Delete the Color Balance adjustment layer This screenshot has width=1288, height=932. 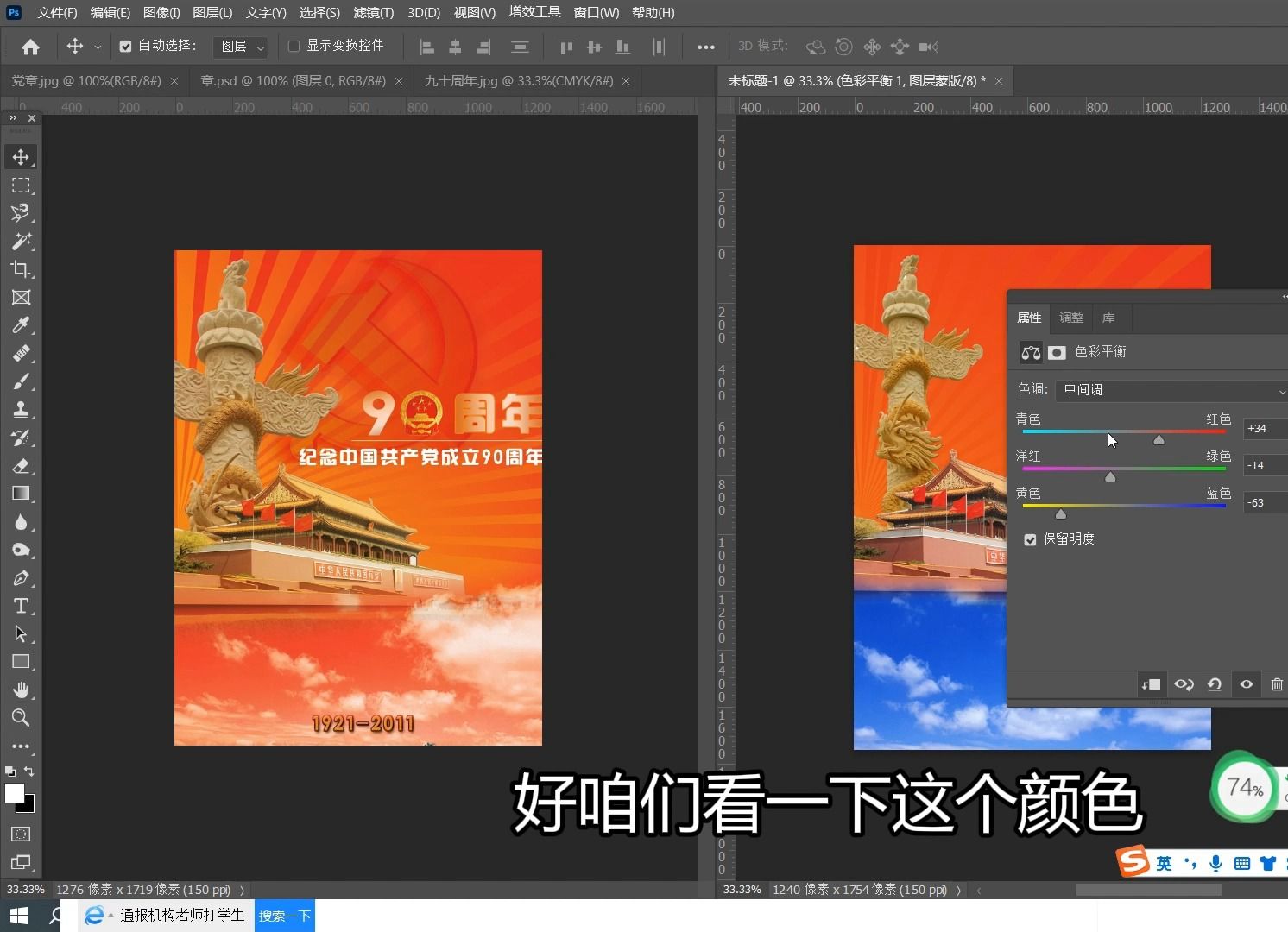1277,683
